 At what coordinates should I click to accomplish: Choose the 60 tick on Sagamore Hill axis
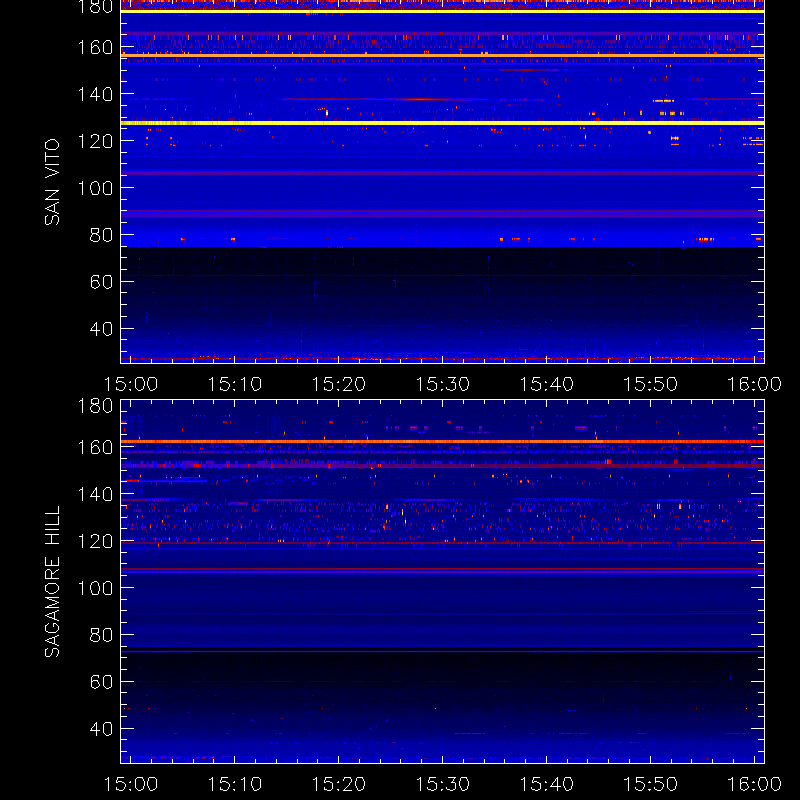(102, 682)
